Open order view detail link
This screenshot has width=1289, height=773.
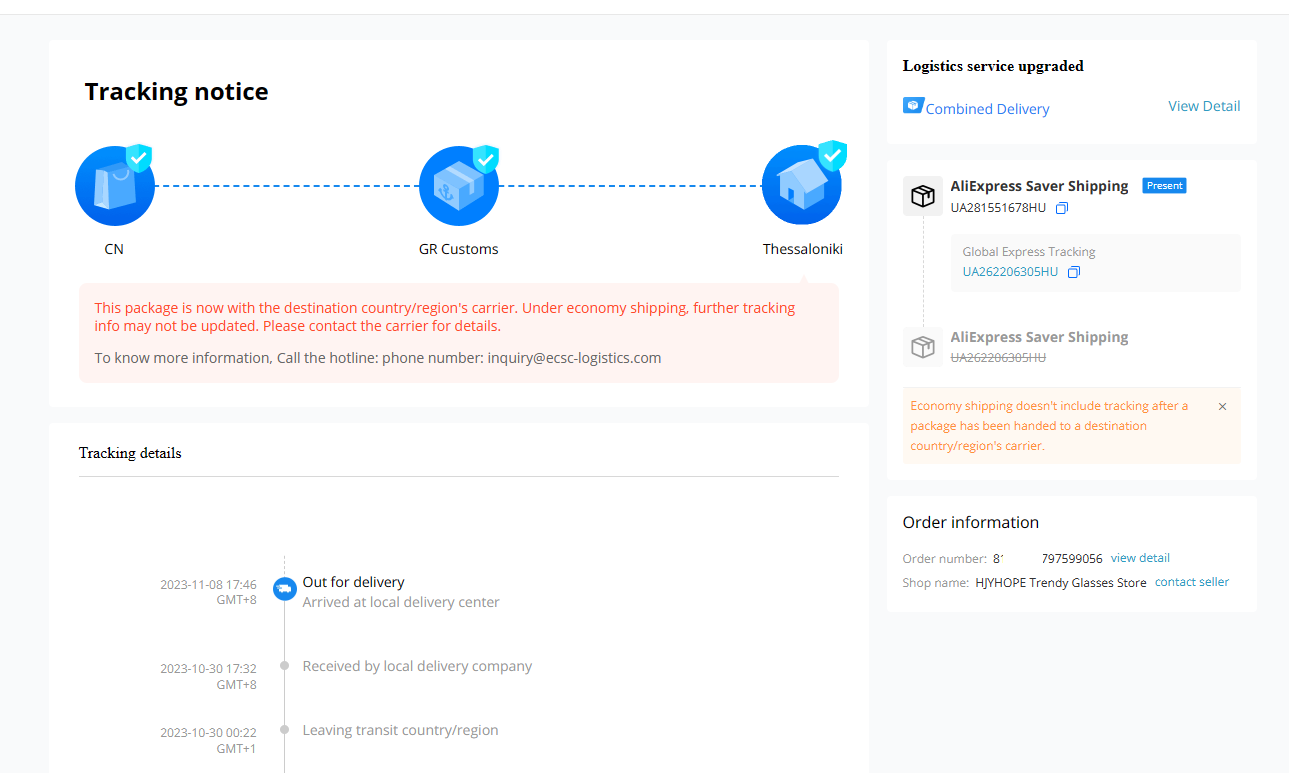pyautogui.click(x=1140, y=558)
